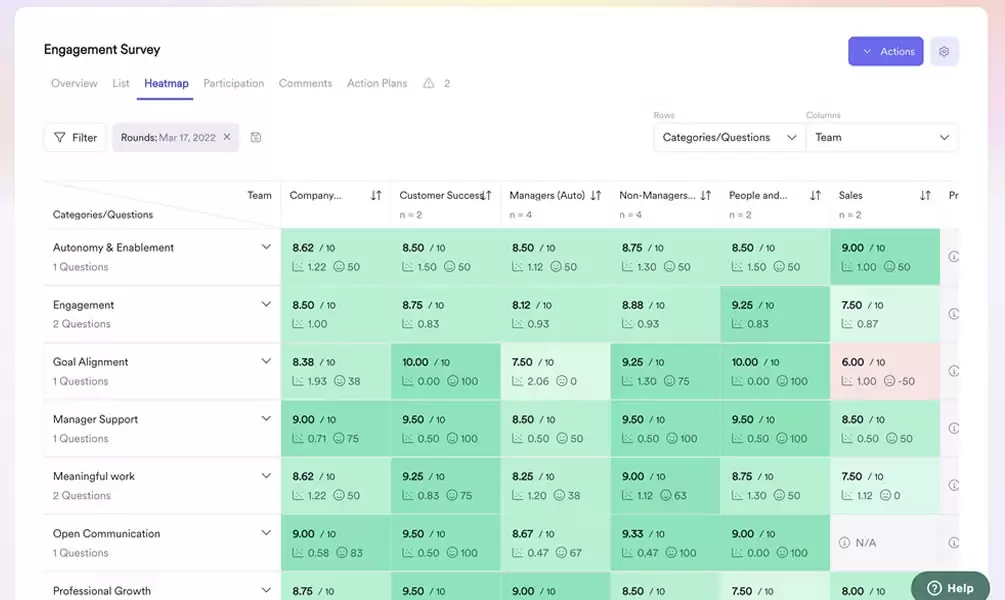Sort the Customer Success column via its arrows

tap(486, 194)
